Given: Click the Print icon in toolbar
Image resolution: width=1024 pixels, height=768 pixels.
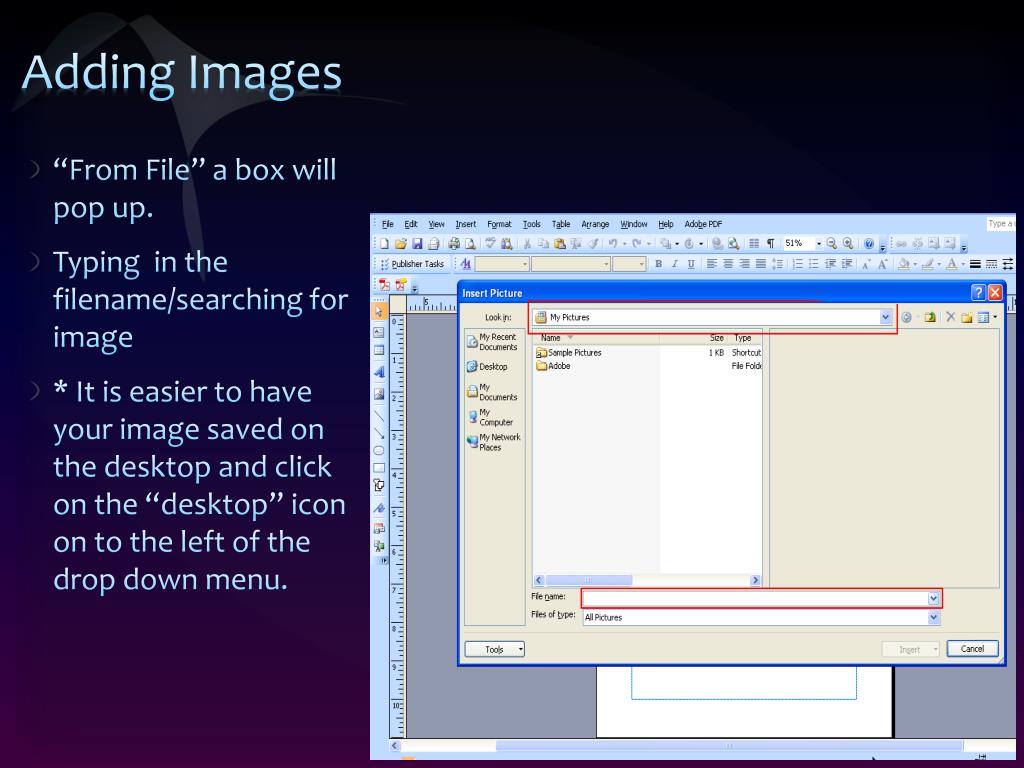Looking at the screenshot, I should point(453,244).
